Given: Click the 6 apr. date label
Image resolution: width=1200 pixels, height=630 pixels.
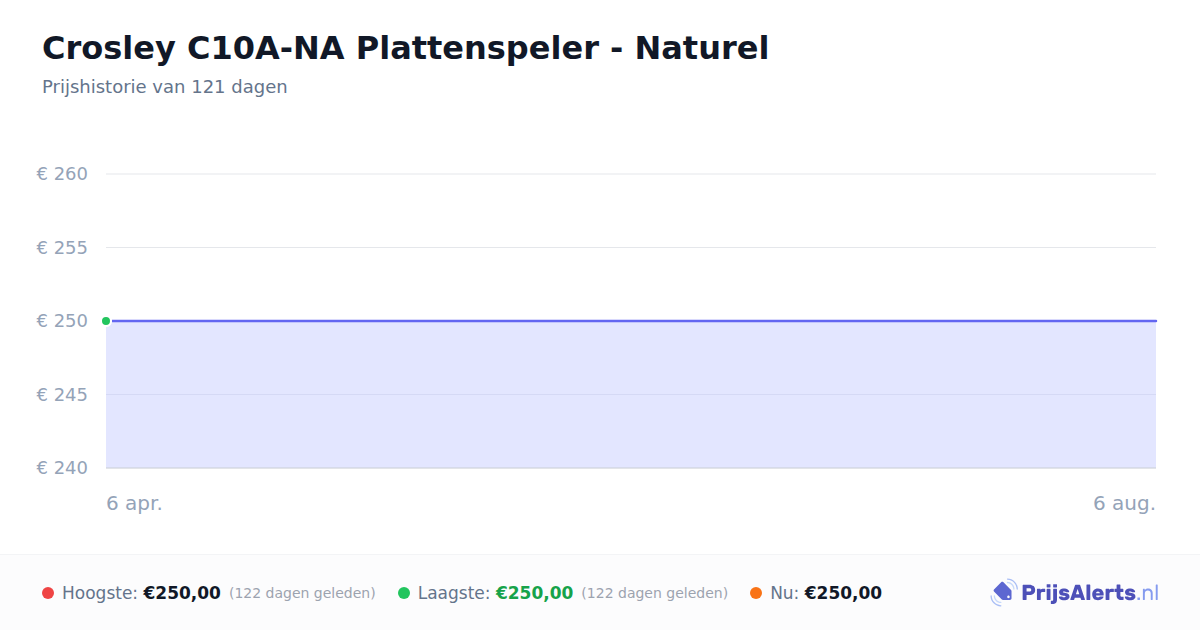Looking at the screenshot, I should tap(135, 504).
